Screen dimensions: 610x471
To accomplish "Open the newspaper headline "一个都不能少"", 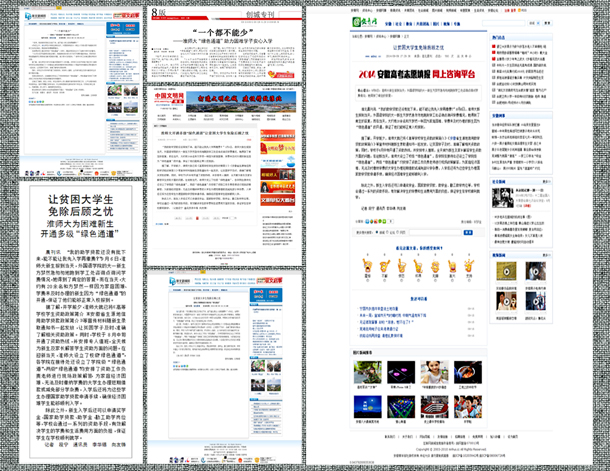I will [224, 31].
